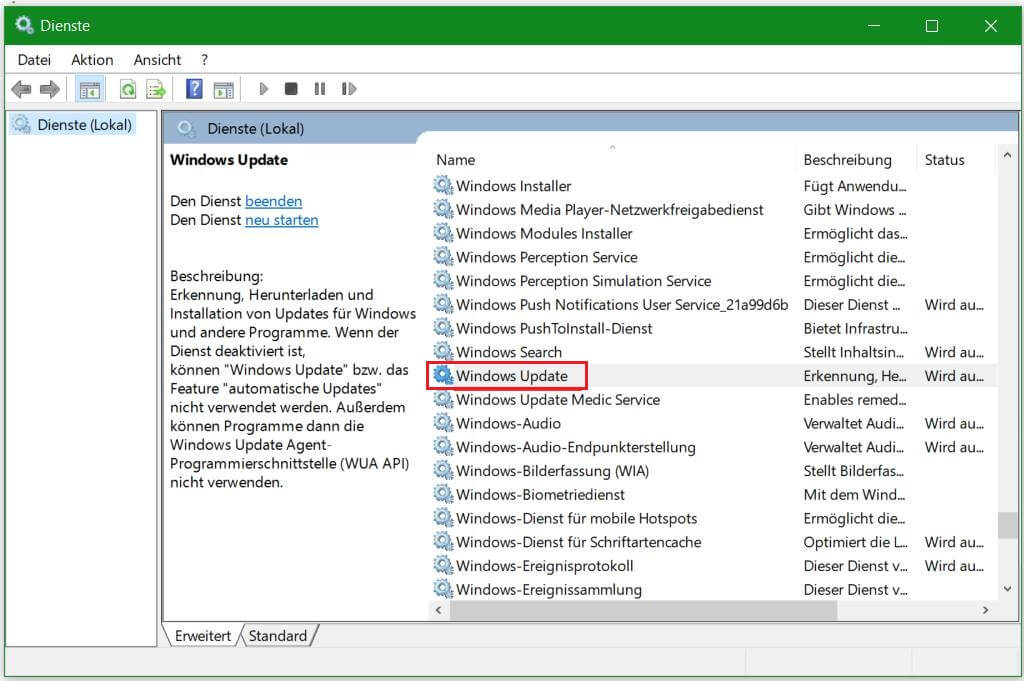Select Windows Perception Simulation Service row

[583, 281]
